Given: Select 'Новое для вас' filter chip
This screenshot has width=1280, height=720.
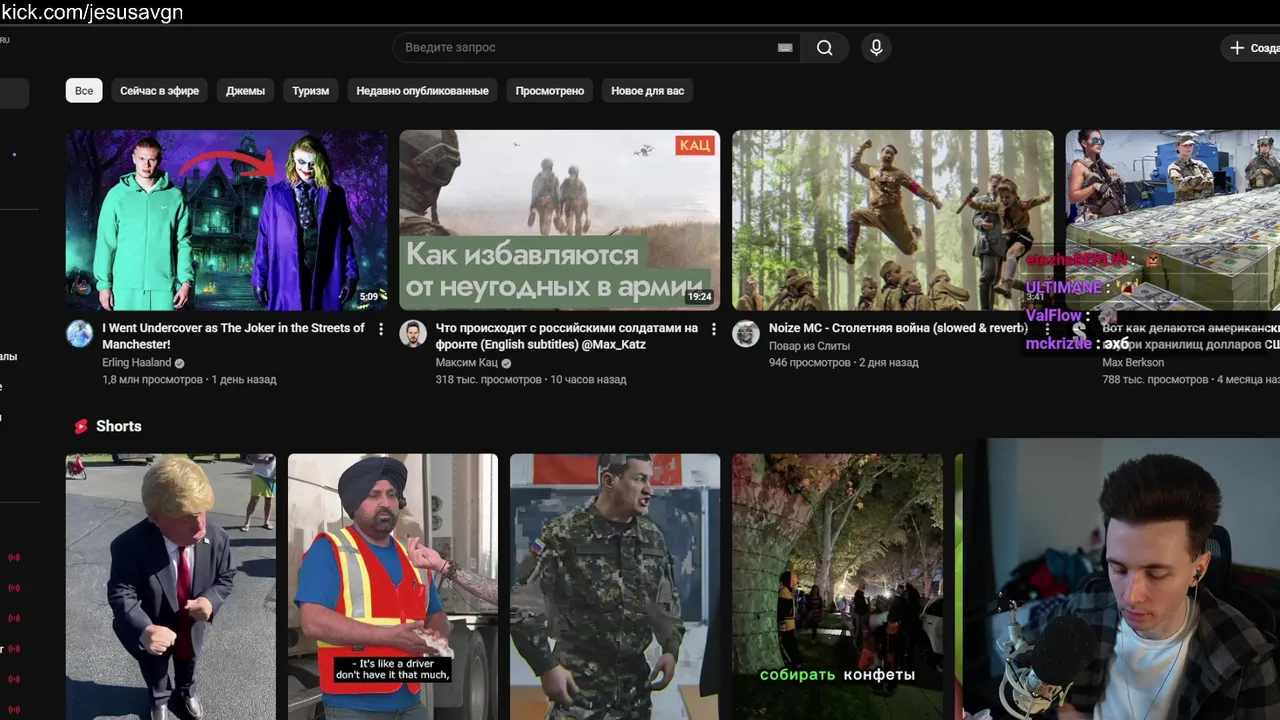Looking at the screenshot, I should click(x=647, y=91).
